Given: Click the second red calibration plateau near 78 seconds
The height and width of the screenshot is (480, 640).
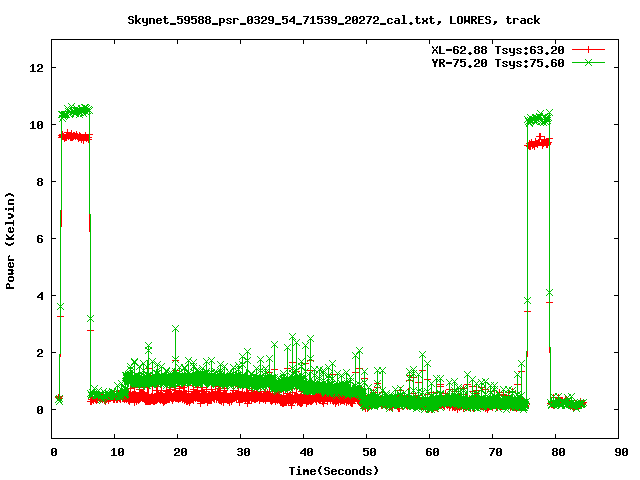Looking at the screenshot, I should pos(538,142).
